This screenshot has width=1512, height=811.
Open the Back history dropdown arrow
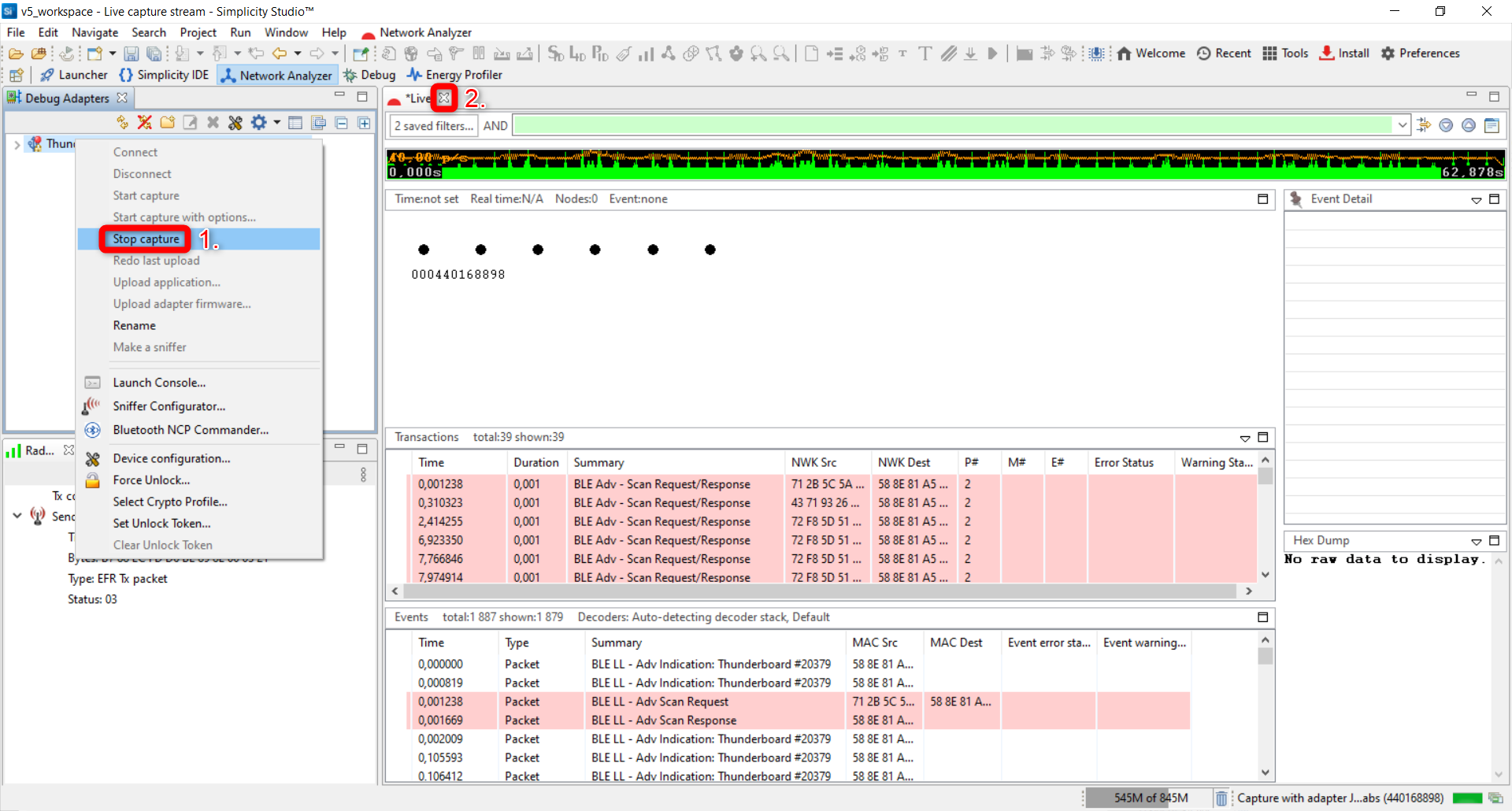tap(298, 54)
